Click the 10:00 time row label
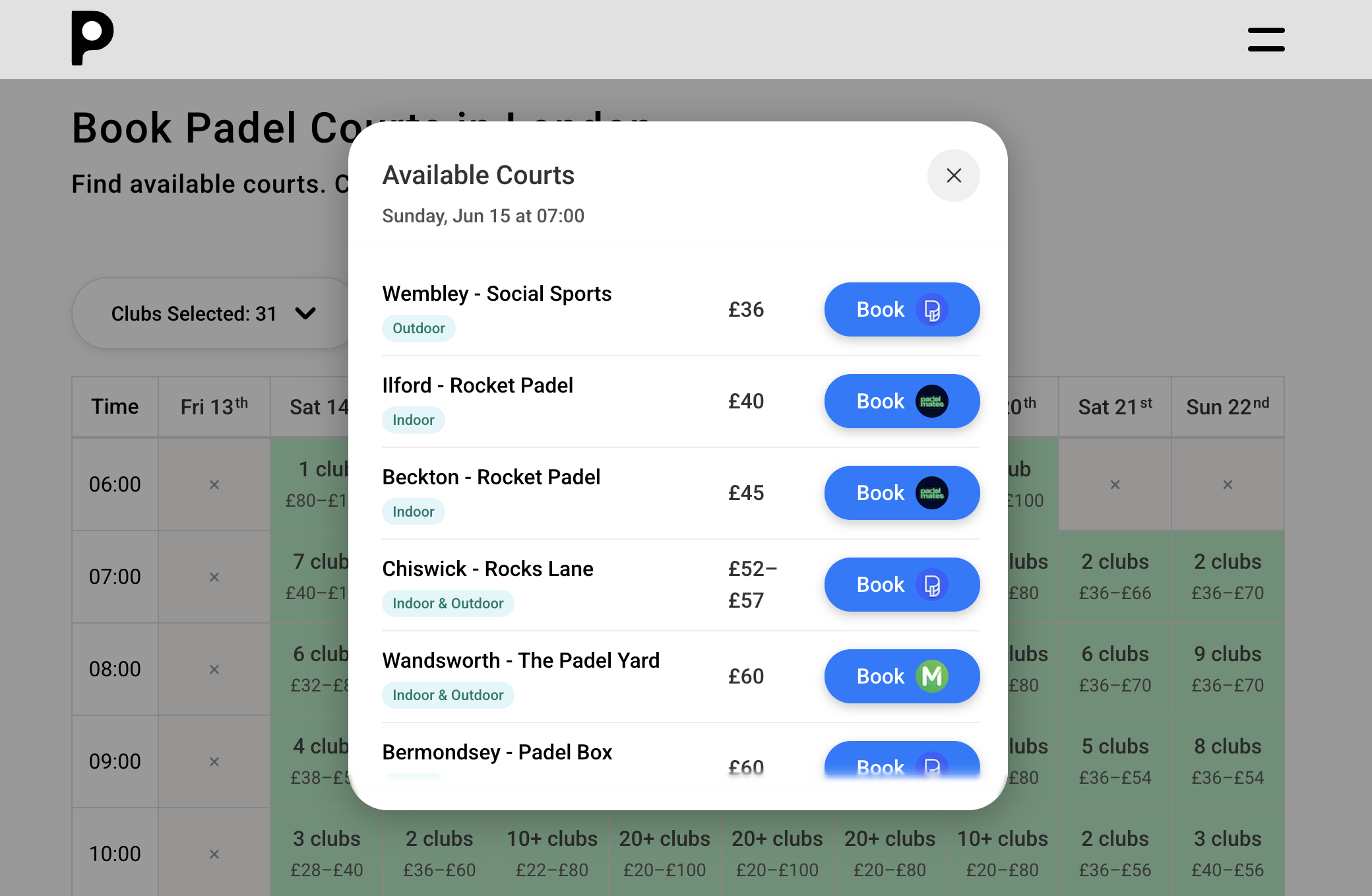This screenshot has width=1372, height=896. click(115, 853)
